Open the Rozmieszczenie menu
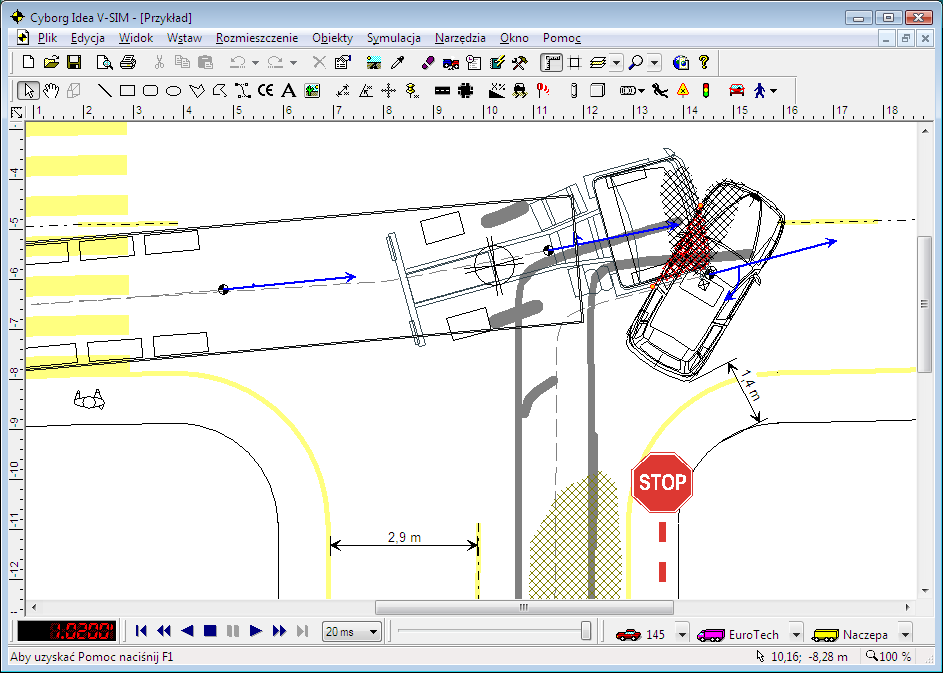Image resolution: width=943 pixels, height=673 pixels. [x=256, y=38]
